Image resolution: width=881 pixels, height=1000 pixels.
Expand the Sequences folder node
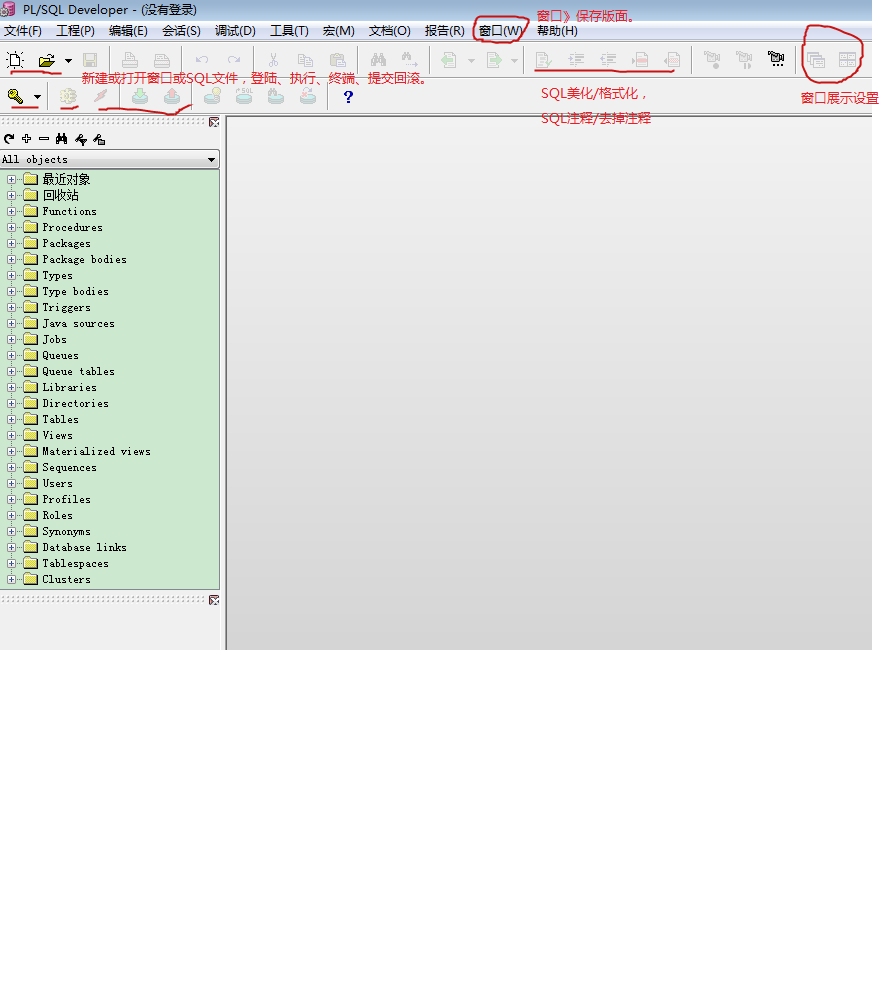tap(11, 467)
